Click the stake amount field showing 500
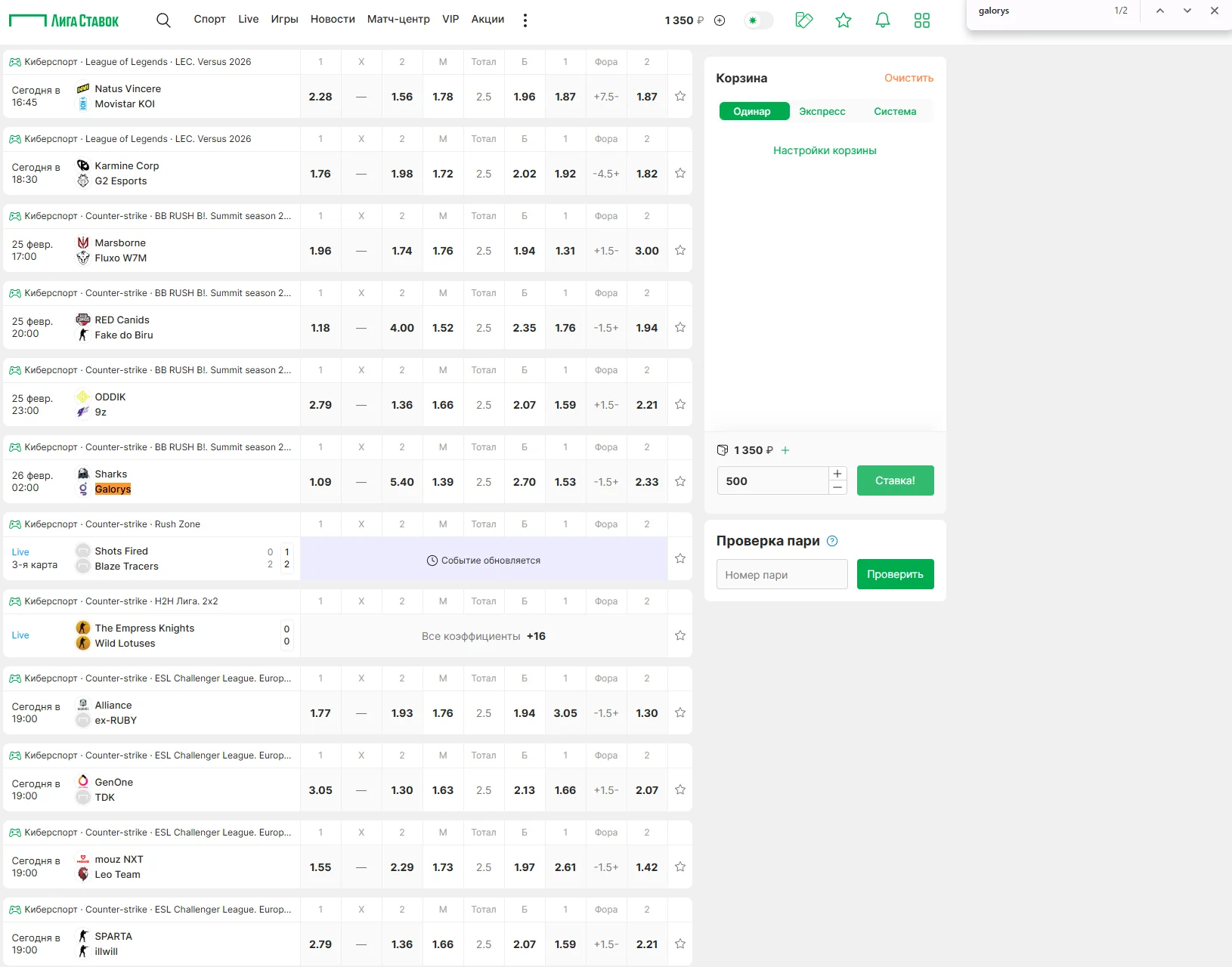Viewport: 1232px width, 967px height. (x=772, y=480)
